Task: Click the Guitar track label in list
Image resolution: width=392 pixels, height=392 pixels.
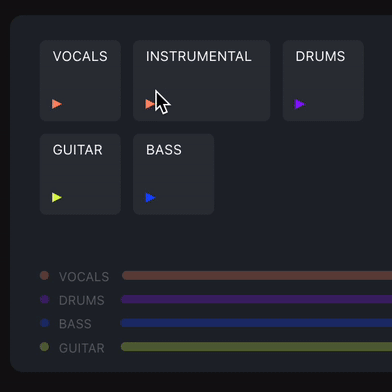Action: pos(82,348)
